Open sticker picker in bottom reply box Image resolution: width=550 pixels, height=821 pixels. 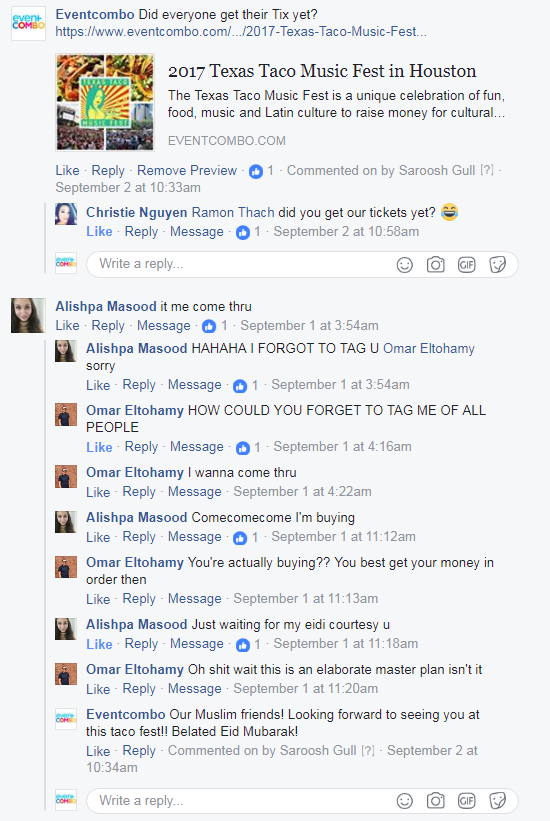click(x=497, y=801)
